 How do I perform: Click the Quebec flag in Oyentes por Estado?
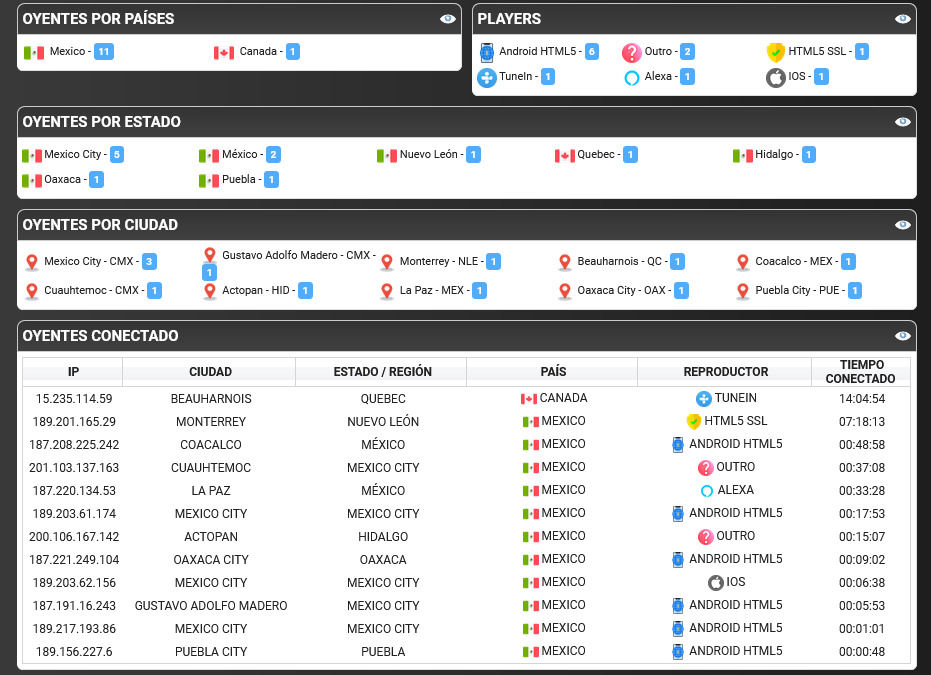point(565,156)
